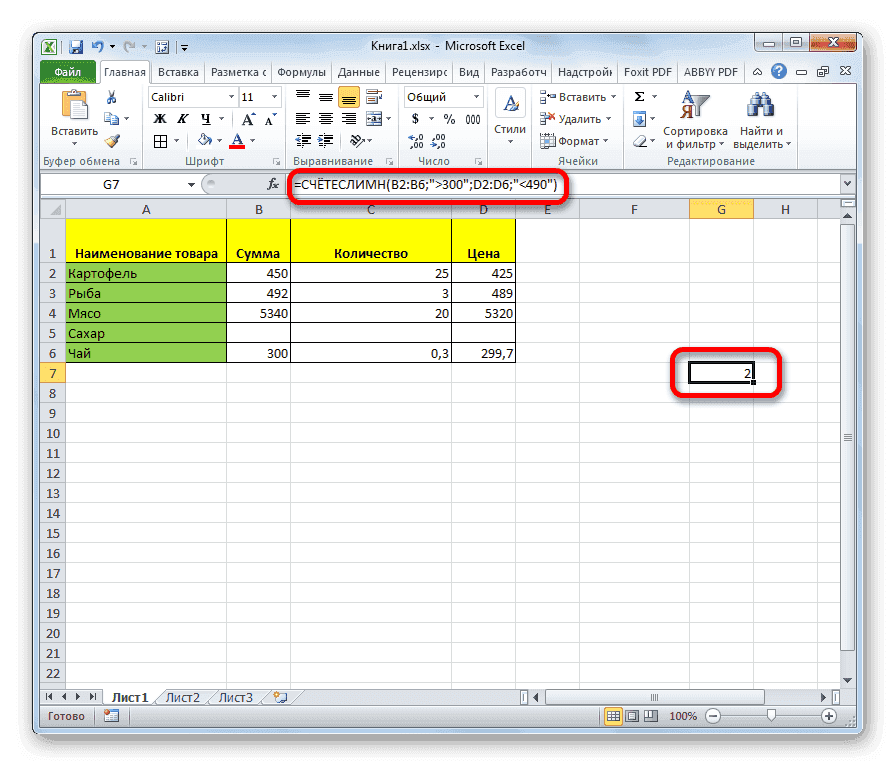
Task: Toggle italic formatting (К)
Action: pyautogui.click(x=180, y=118)
